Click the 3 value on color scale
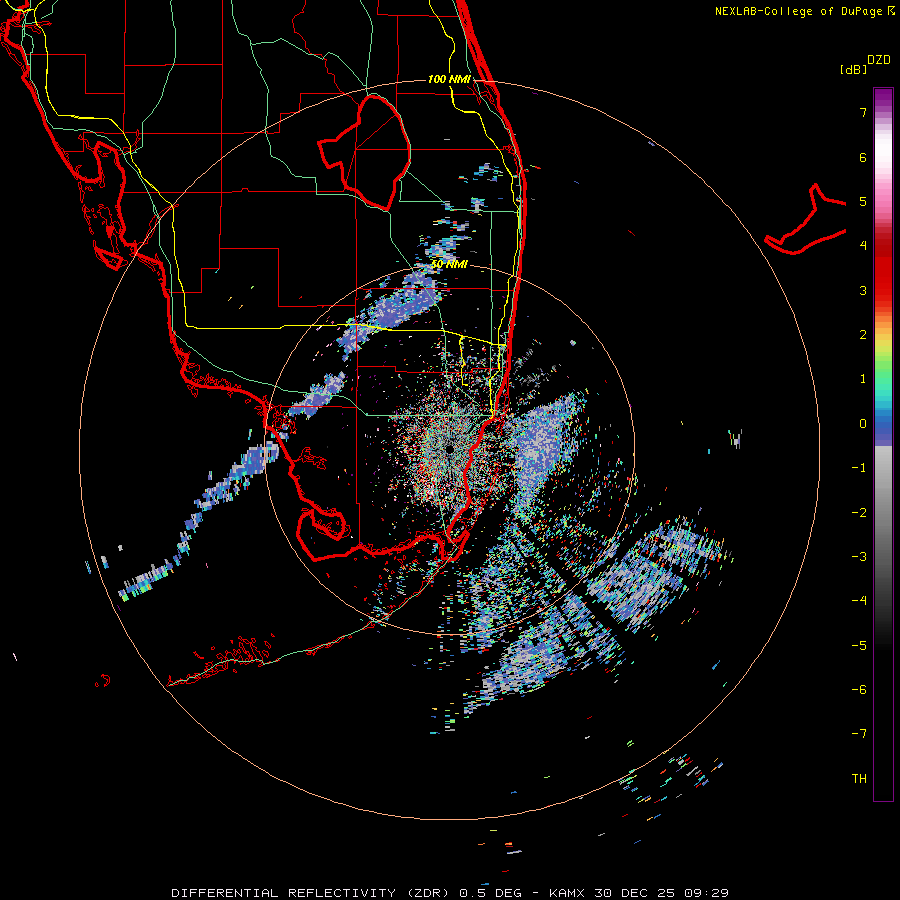 point(863,290)
